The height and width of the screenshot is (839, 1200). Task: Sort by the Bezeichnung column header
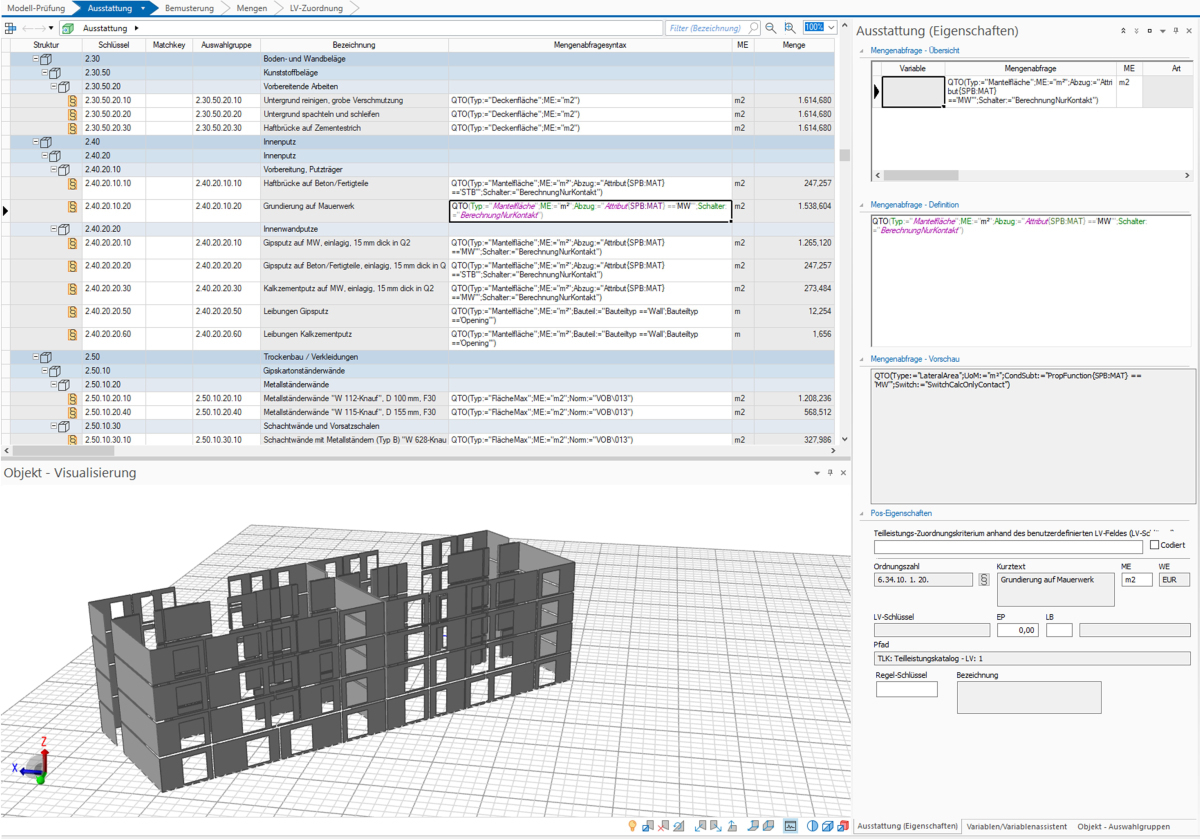click(x=353, y=45)
